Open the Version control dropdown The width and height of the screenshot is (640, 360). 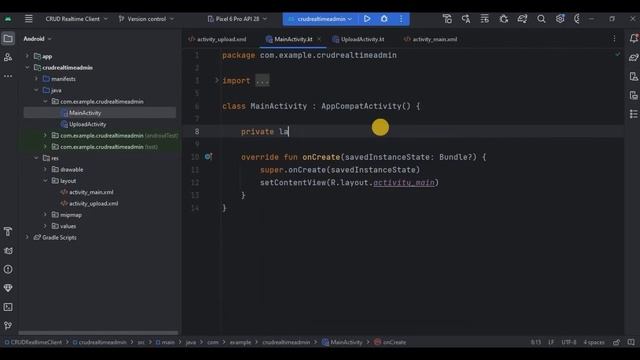pyautogui.click(x=146, y=19)
